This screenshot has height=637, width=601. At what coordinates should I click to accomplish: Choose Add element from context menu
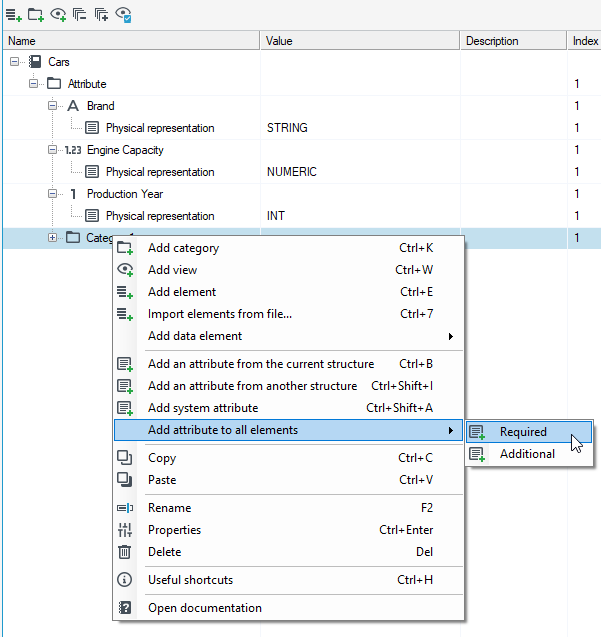tap(288, 292)
